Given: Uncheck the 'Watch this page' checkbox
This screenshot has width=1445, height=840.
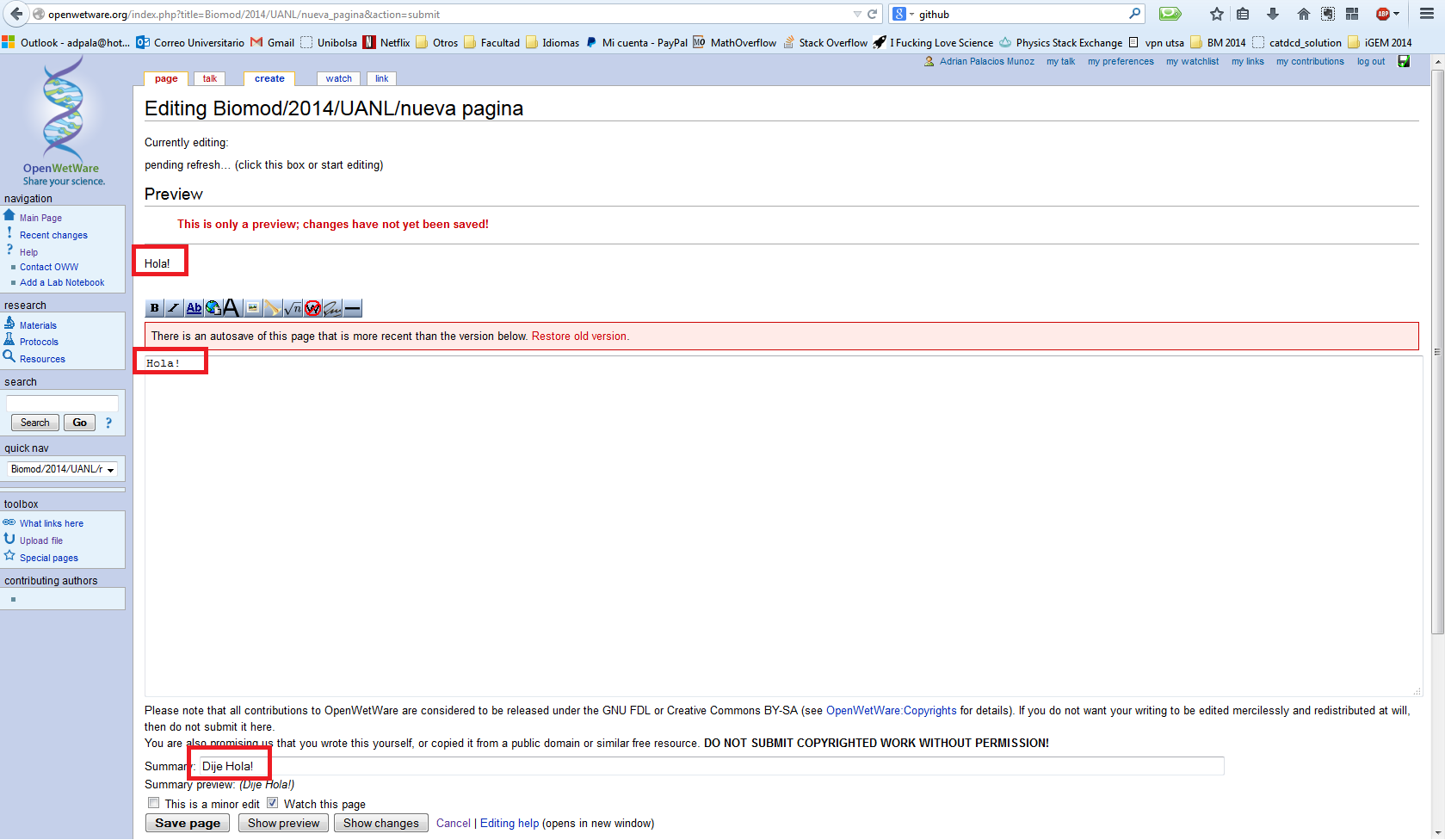Looking at the screenshot, I should tap(273, 803).
